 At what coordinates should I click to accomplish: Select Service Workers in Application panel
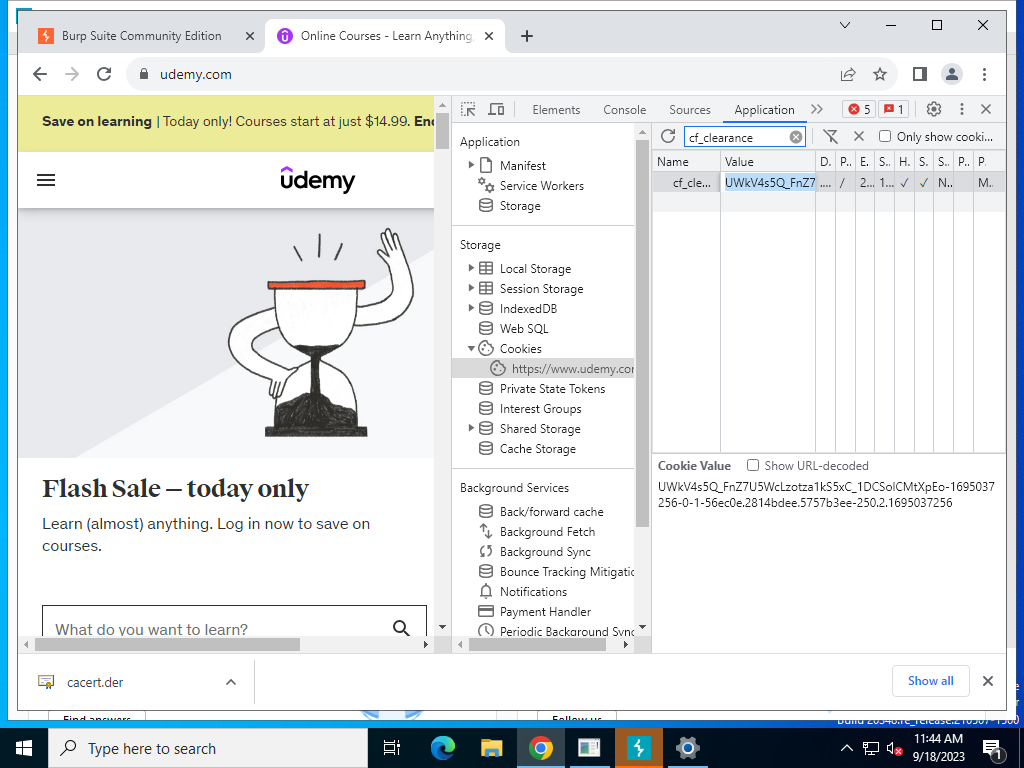point(541,185)
